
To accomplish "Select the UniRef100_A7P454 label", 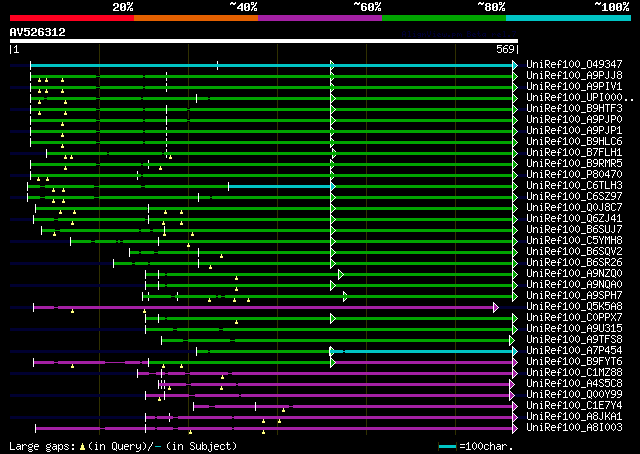I will [x=574, y=351].
